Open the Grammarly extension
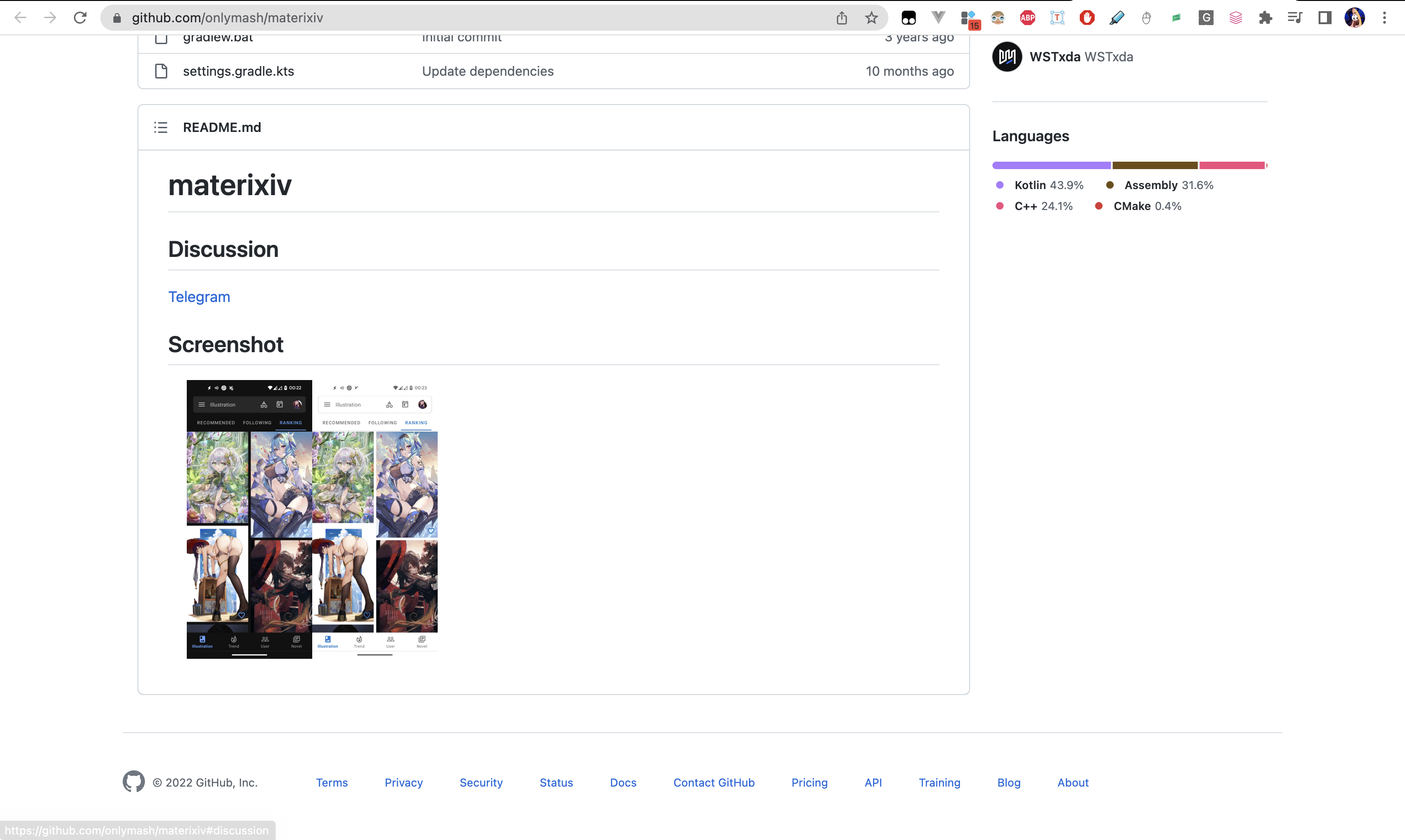1405x840 pixels. 1206,18
